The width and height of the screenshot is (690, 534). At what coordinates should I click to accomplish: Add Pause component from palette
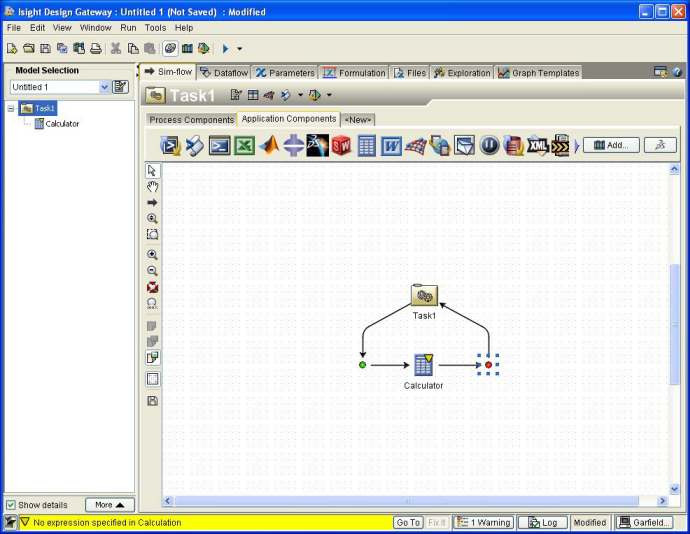coord(489,146)
